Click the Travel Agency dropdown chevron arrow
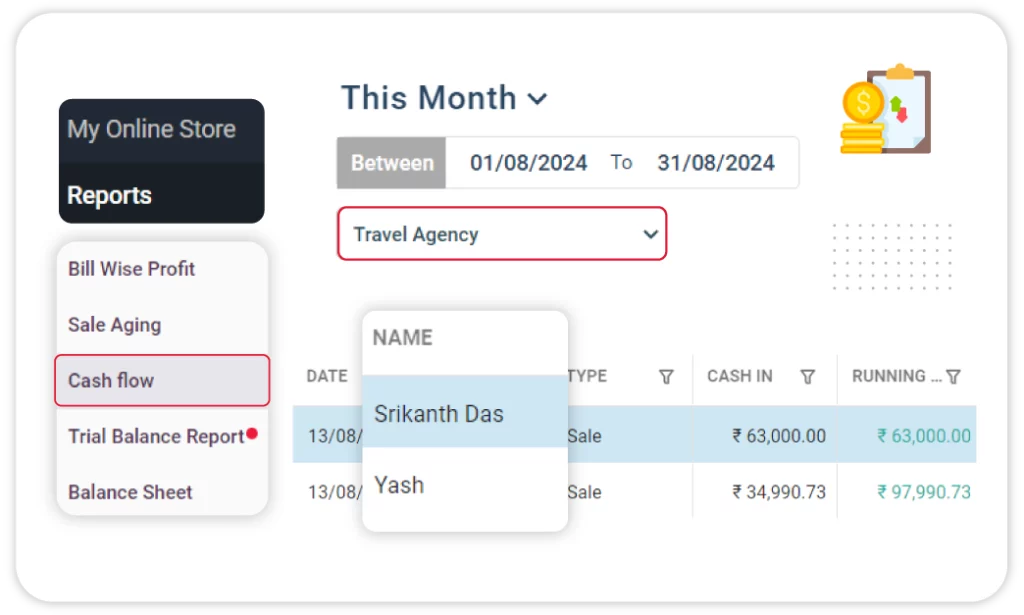The image size is (1024, 615). (x=650, y=234)
